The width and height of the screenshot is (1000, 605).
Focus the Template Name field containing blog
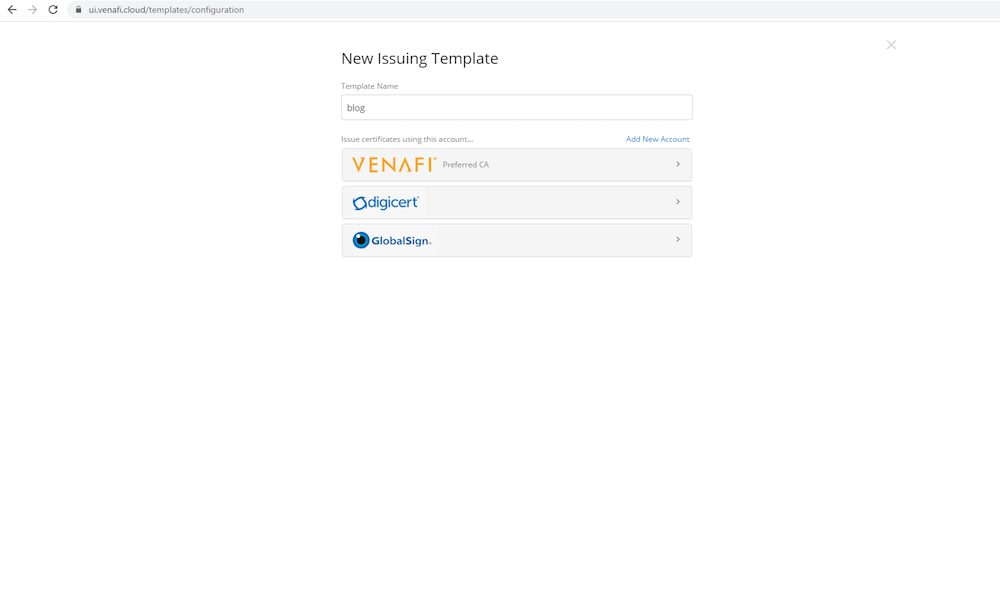(517, 107)
